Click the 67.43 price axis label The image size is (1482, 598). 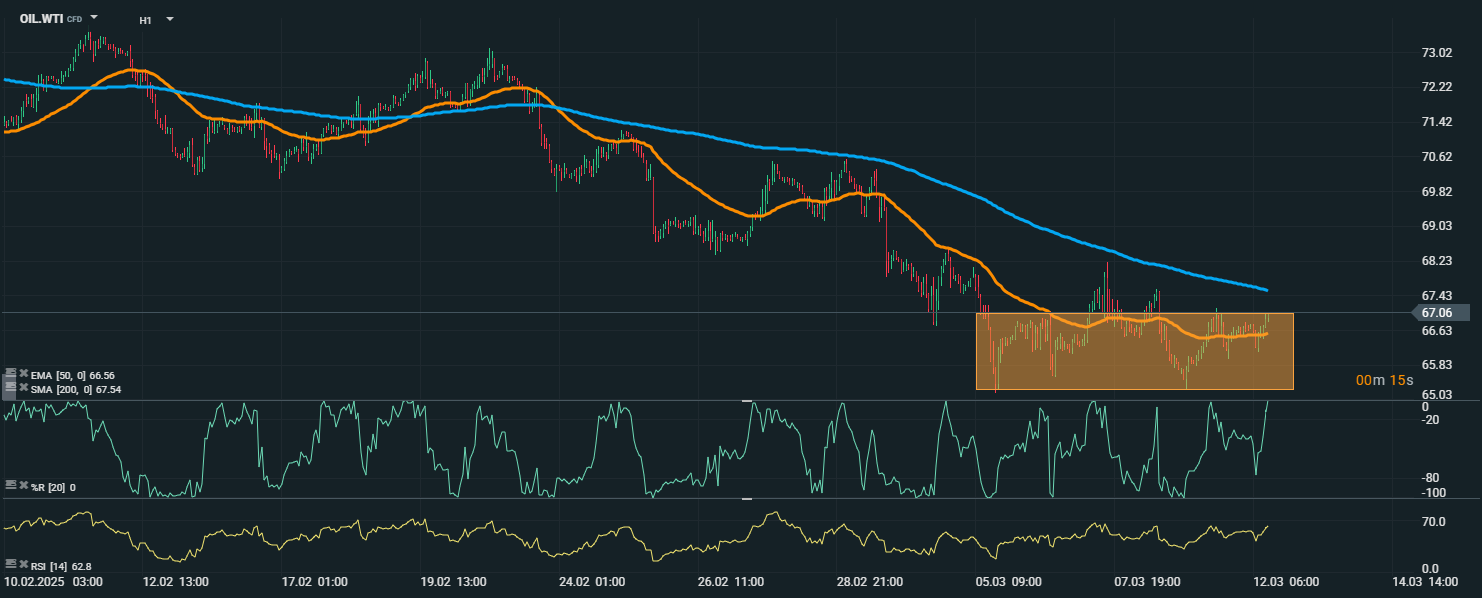[1436, 295]
